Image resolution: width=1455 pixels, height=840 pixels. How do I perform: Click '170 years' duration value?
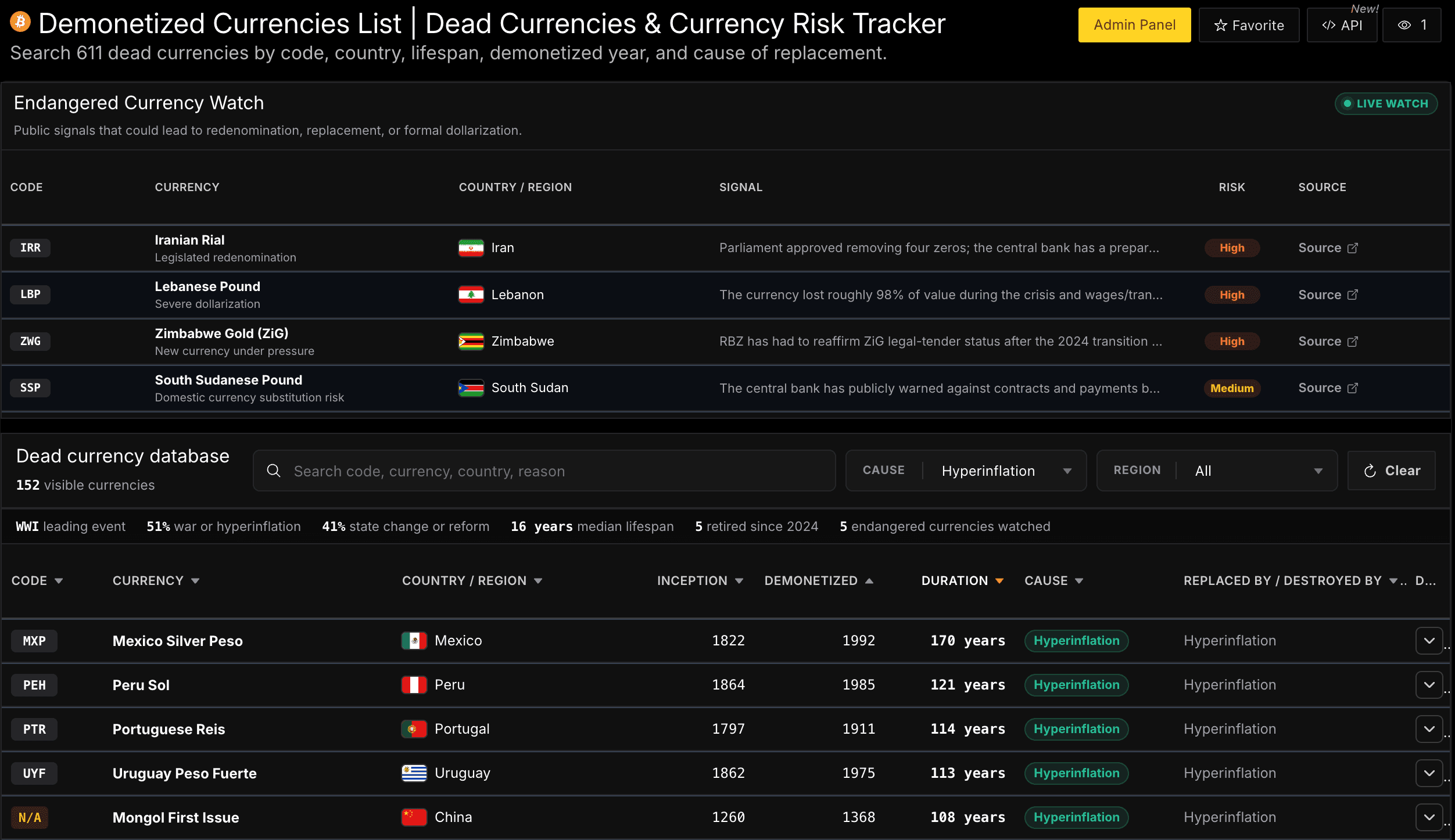coord(967,641)
